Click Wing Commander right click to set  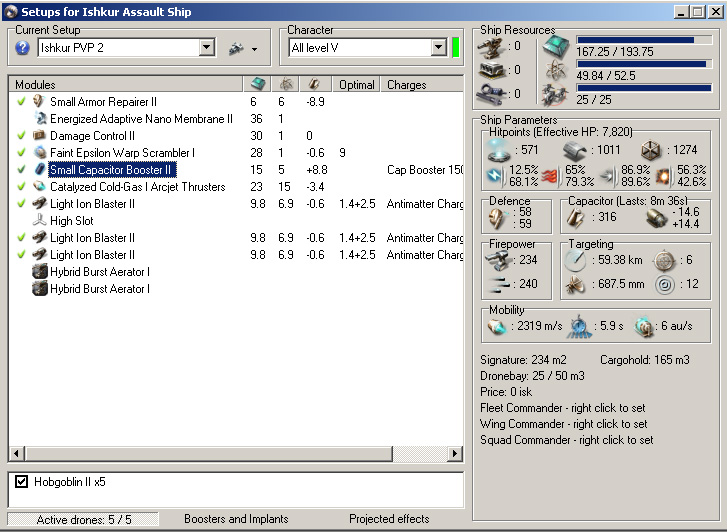tap(563, 424)
